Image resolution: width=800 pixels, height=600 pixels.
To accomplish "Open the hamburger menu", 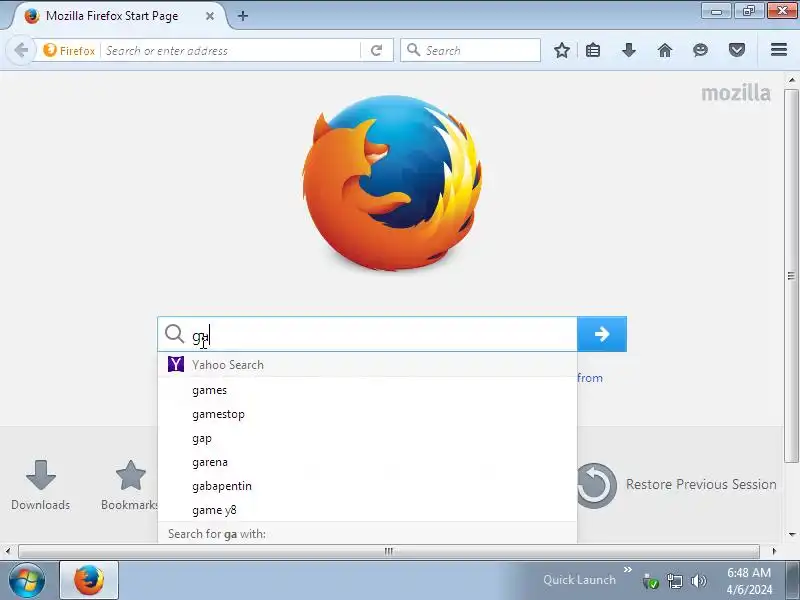I will point(779,49).
